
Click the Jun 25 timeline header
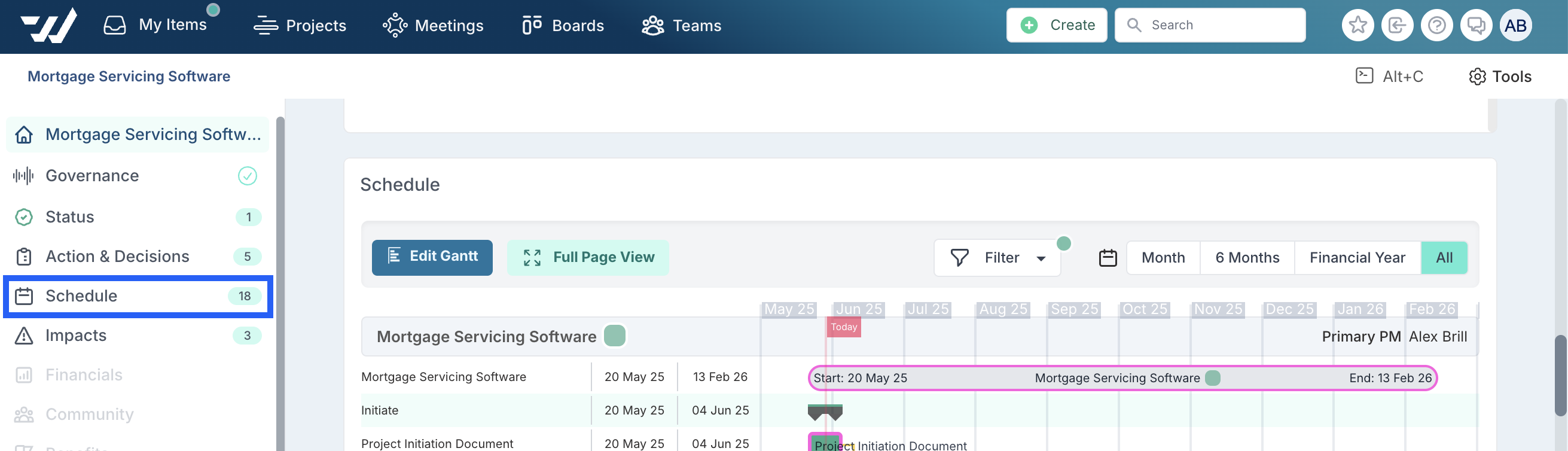pyautogui.click(x=858, y=309)
